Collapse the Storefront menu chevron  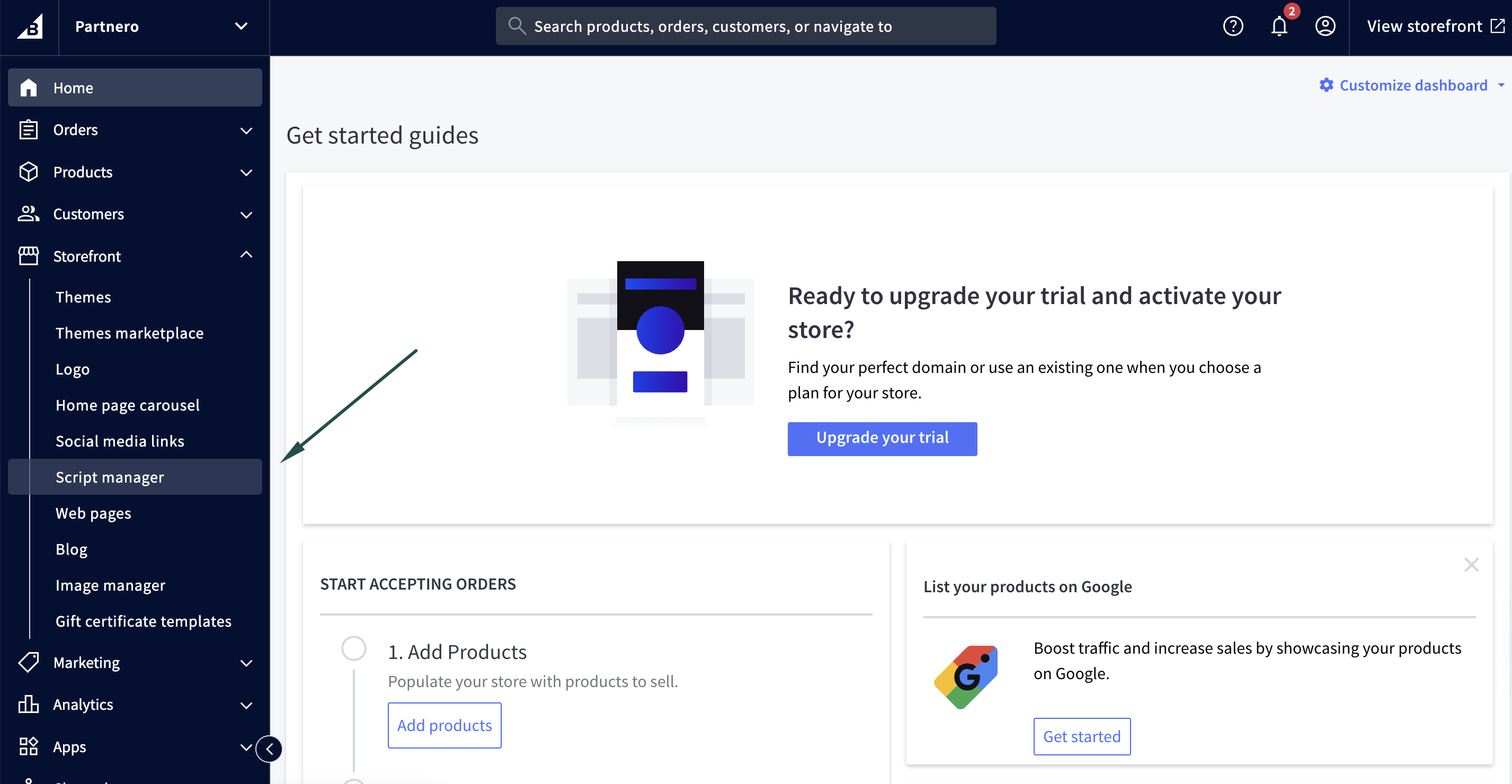(246, 255)
